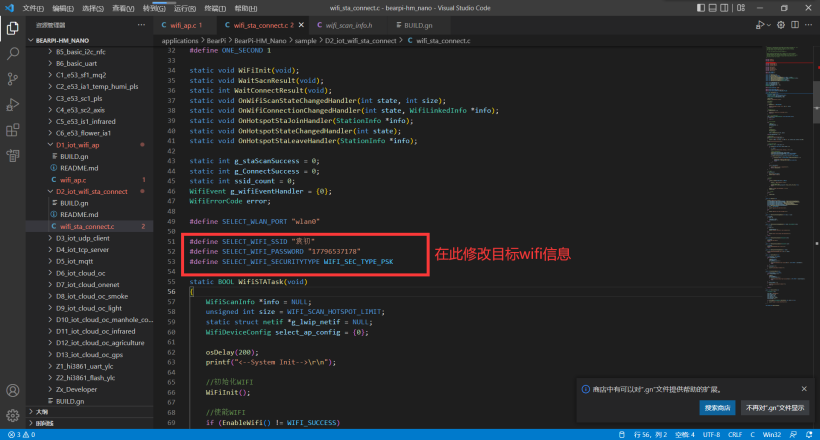Click the notification bell in status bar
820x440 pixels.
[811, 435]
